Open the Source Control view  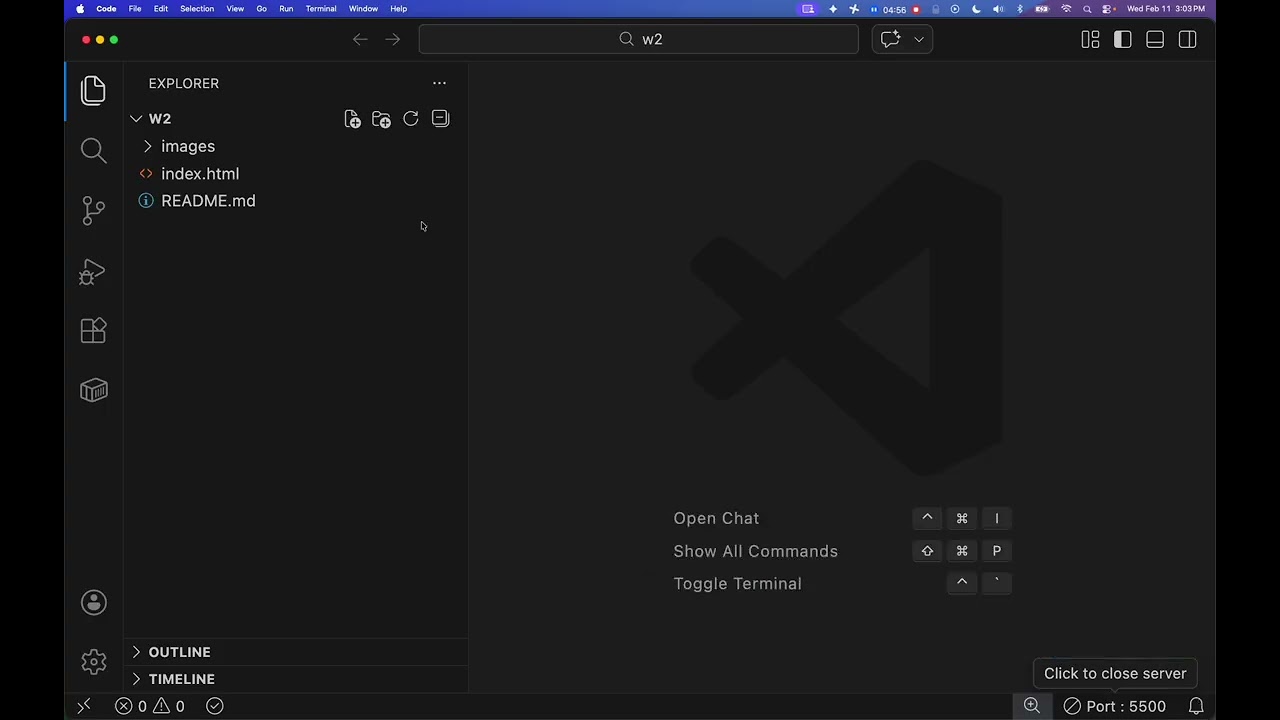click(93, 210)
